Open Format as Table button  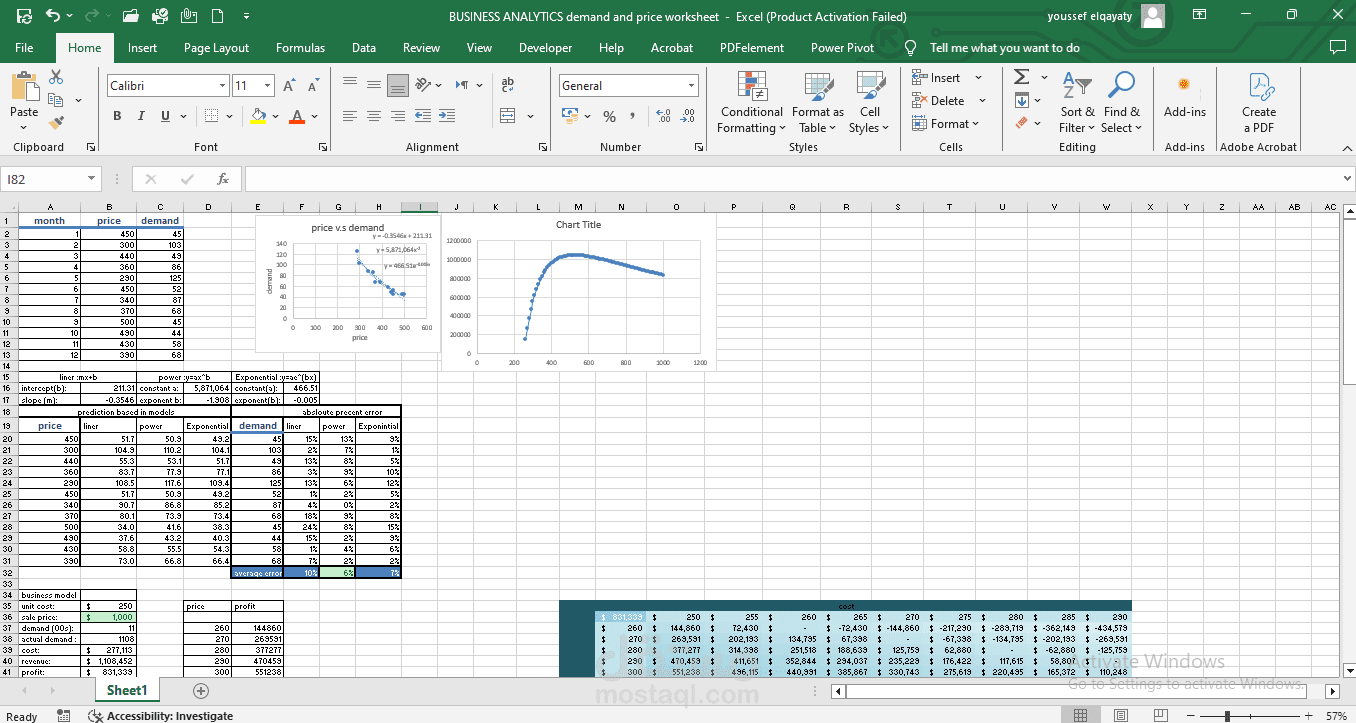point(817,103)
